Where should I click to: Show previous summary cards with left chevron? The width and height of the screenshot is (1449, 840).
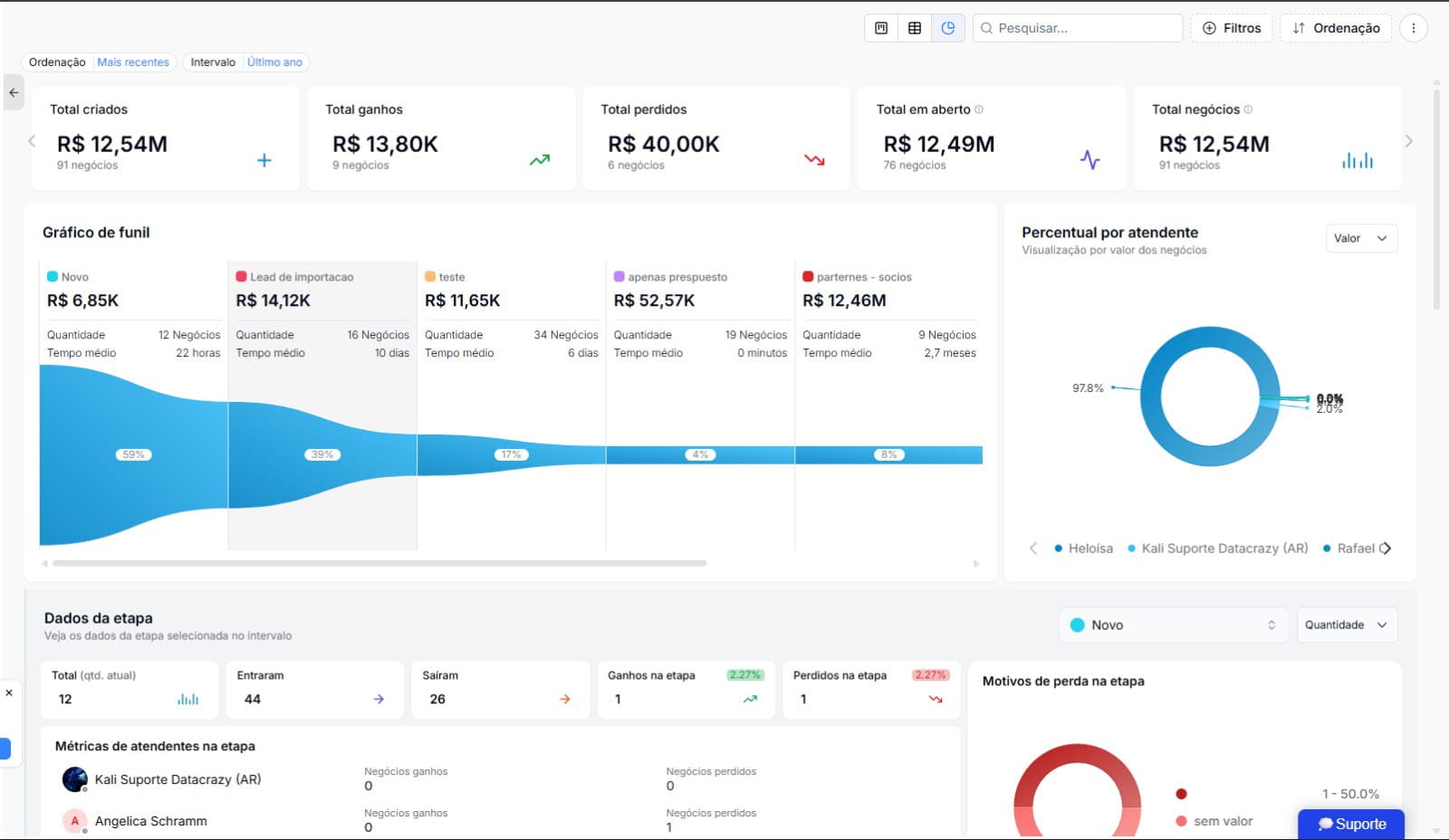click(x=32, y=141)
